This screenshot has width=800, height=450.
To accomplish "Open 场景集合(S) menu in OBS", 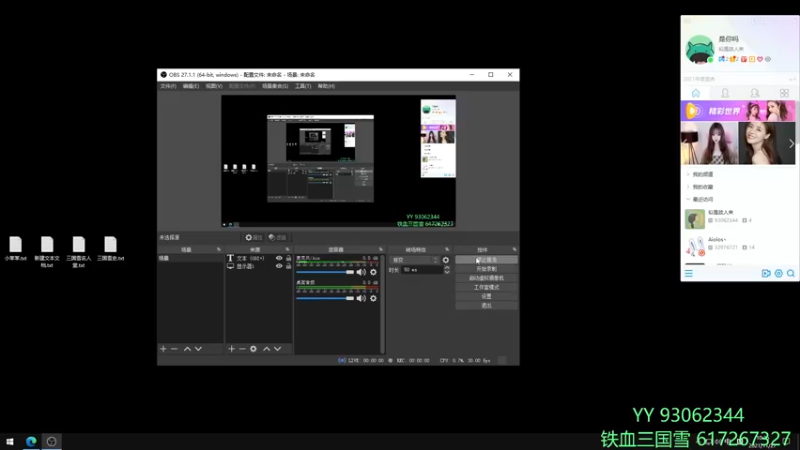I will (275, 86).
